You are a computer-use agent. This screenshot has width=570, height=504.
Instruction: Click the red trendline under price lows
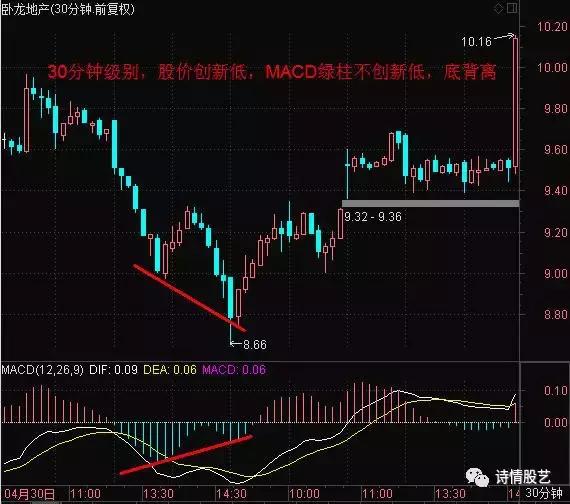(x=189, y=297)
